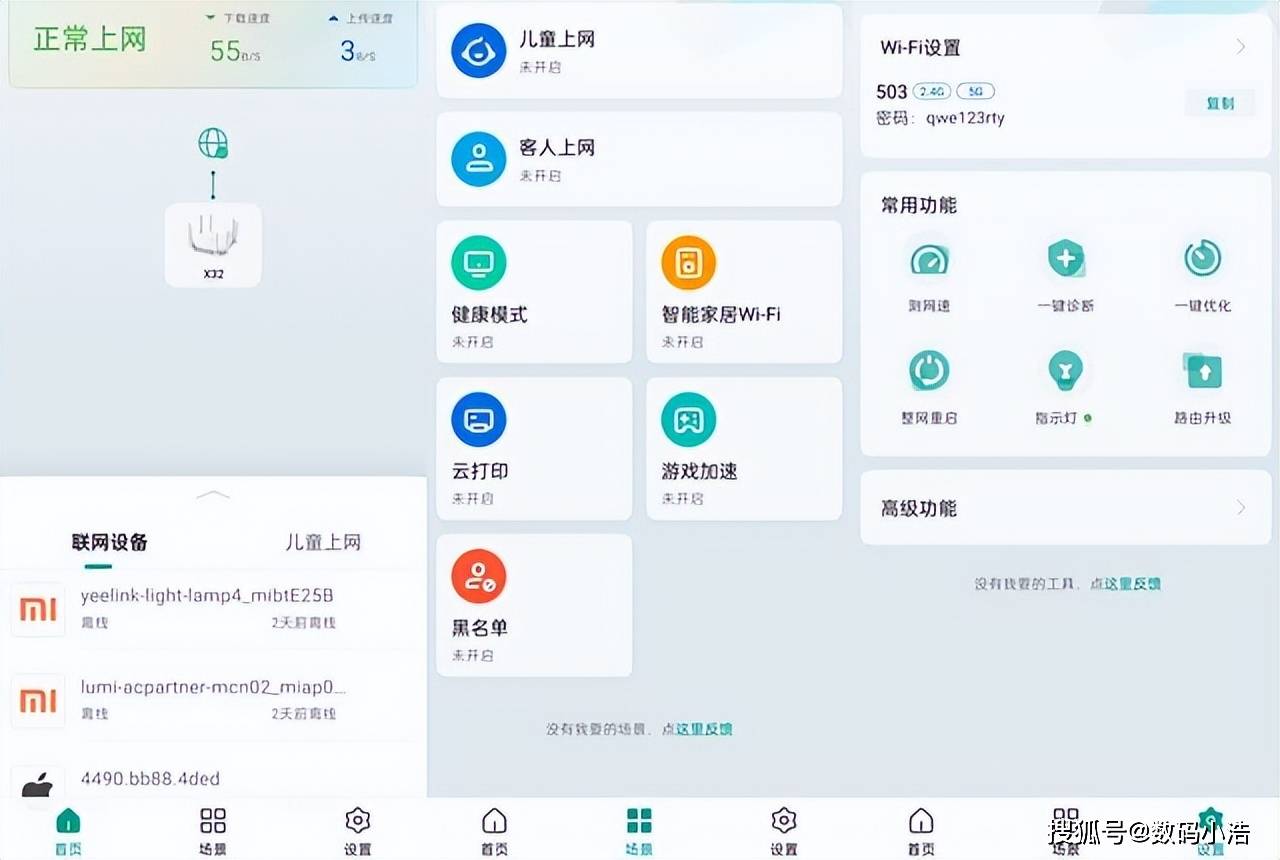
Task: Tap the Wi-Fi设置 heading
Action: click(x=920, y=47)
